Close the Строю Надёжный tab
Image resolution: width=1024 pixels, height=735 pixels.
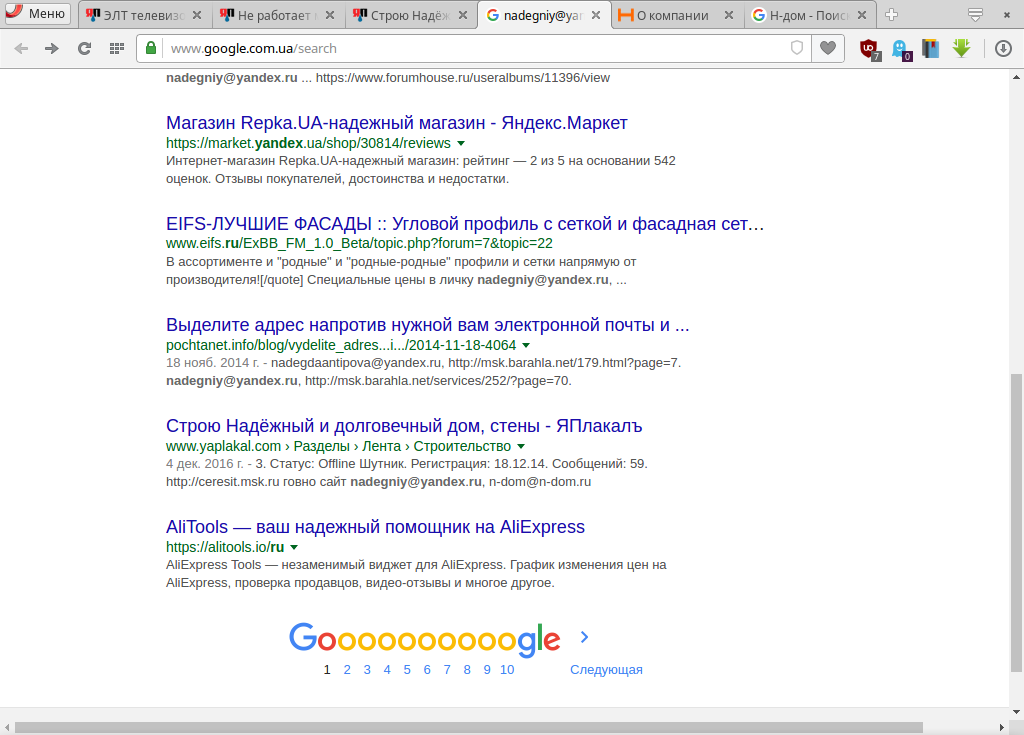[x=463, y=15]
